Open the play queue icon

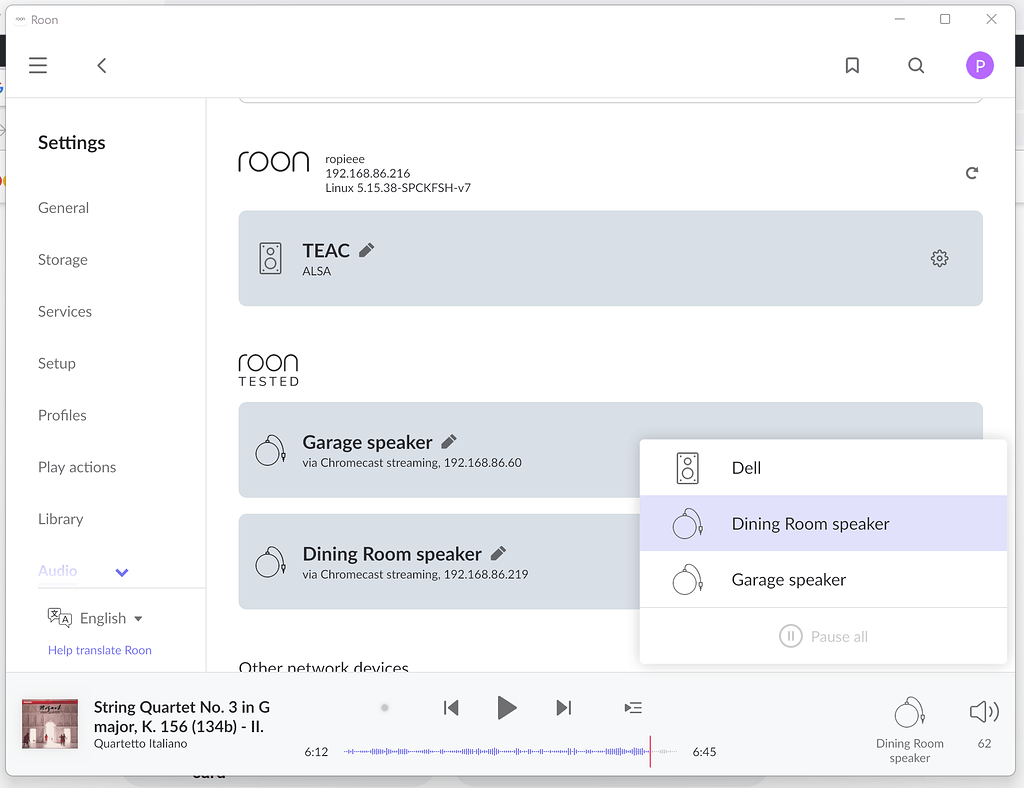pyautogui.click(x=633, y=707)
